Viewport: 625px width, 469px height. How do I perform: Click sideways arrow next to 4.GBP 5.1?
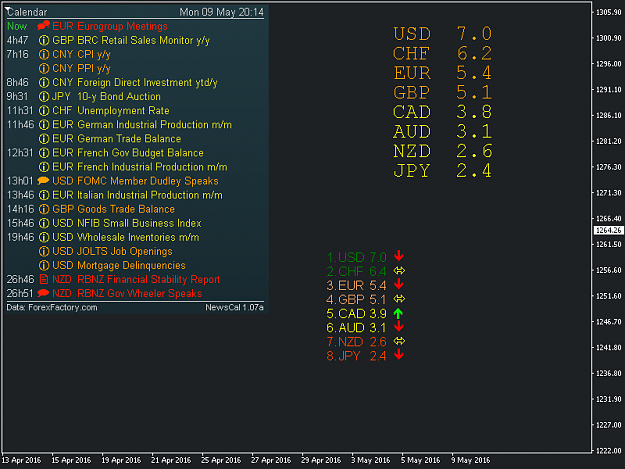[x=399, y=299]
